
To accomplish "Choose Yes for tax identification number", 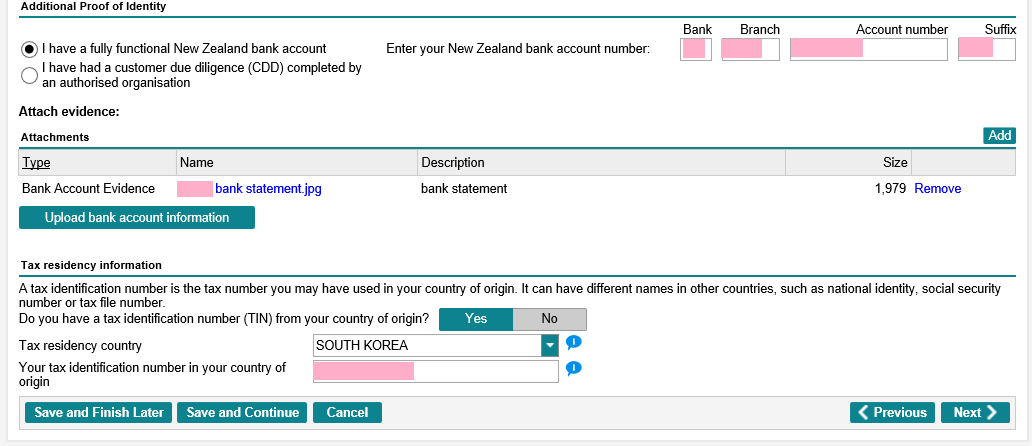I will [476, 319].
